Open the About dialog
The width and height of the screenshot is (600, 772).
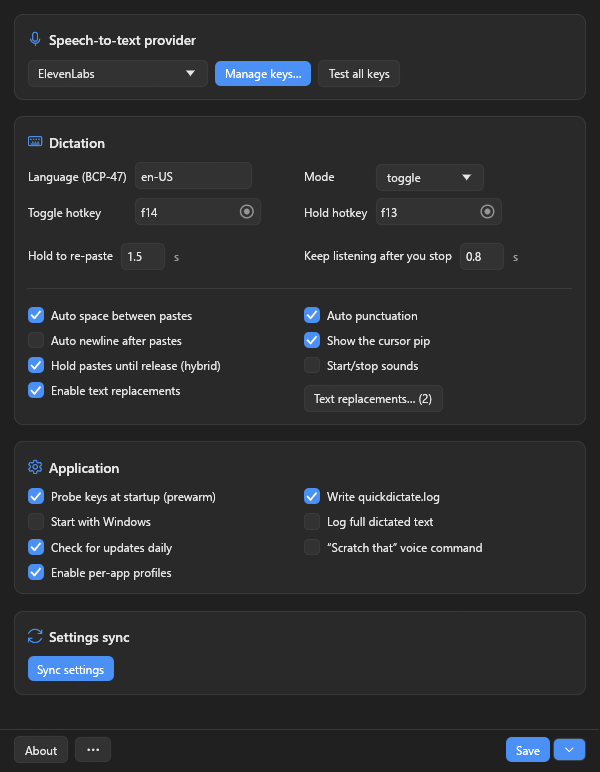(41, 750)
